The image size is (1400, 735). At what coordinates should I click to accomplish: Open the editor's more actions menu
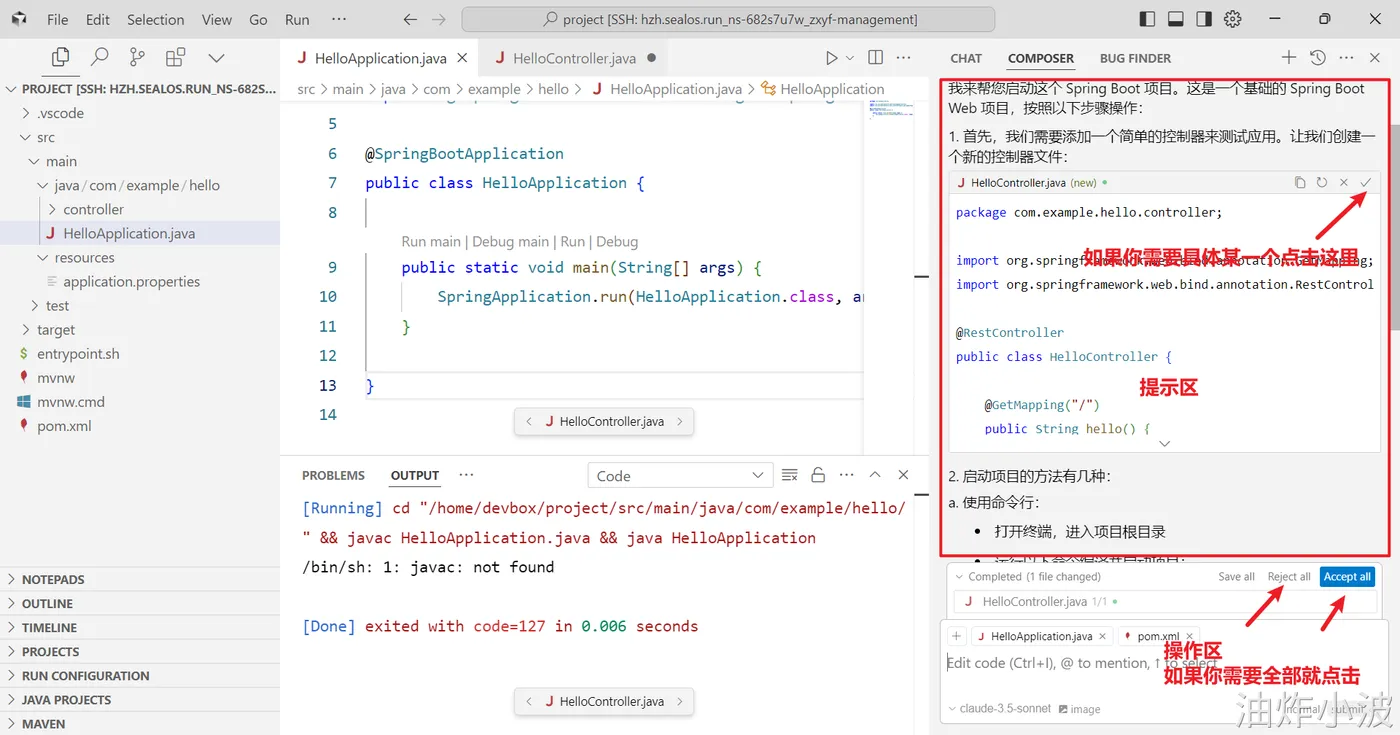tap(904, 58)
